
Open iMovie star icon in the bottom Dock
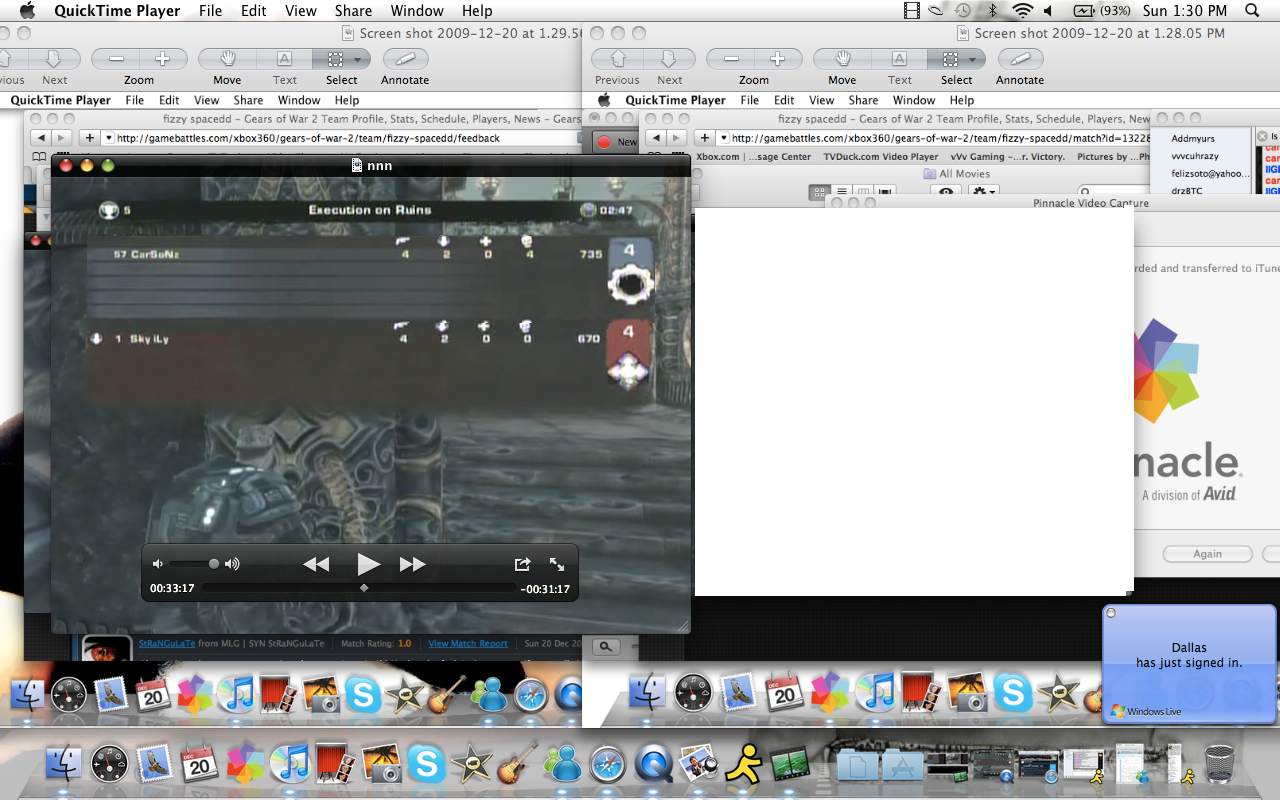[472, 765]
